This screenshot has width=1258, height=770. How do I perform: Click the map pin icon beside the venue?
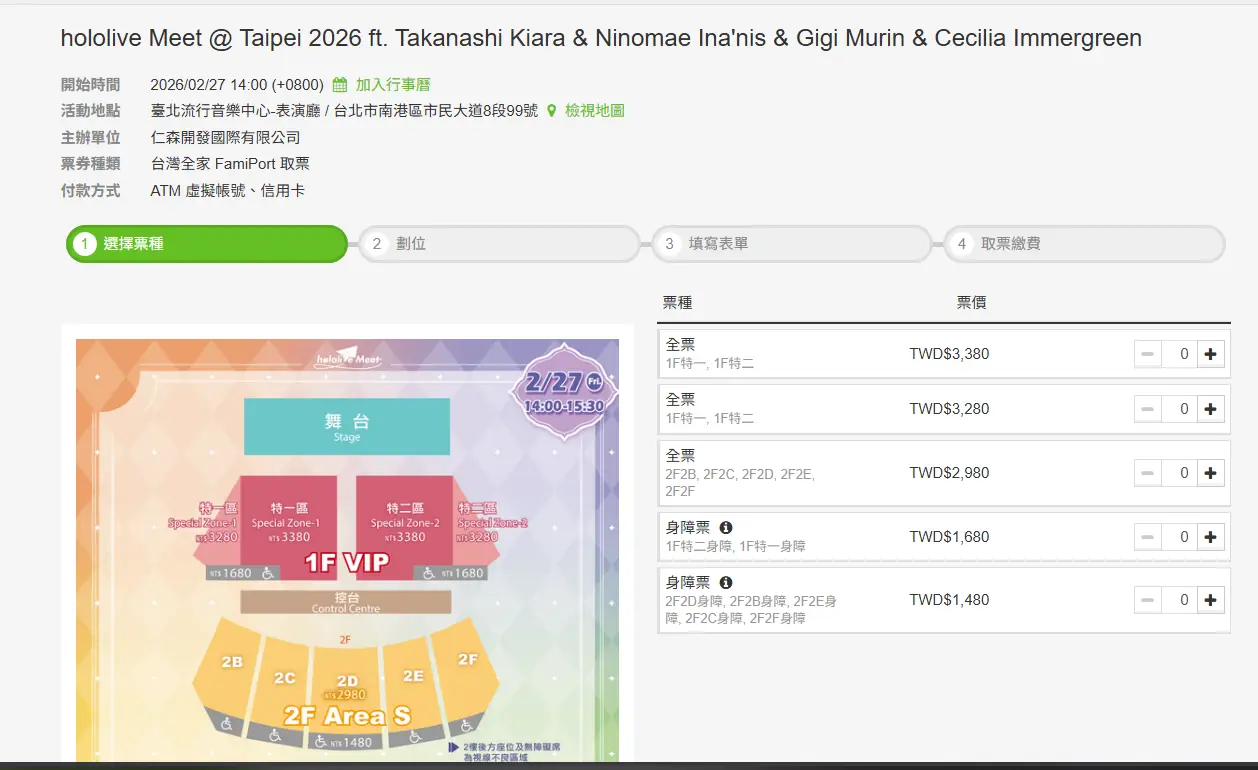[x=551, y=111]
